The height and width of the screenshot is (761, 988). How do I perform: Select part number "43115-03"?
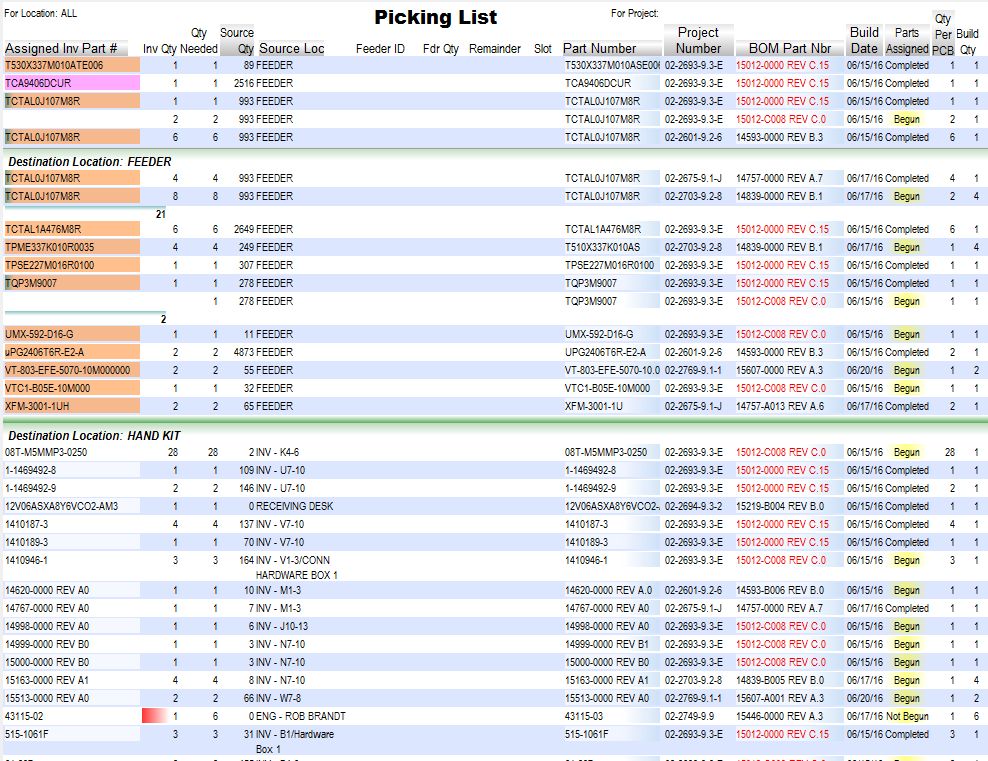pos(583,716)
